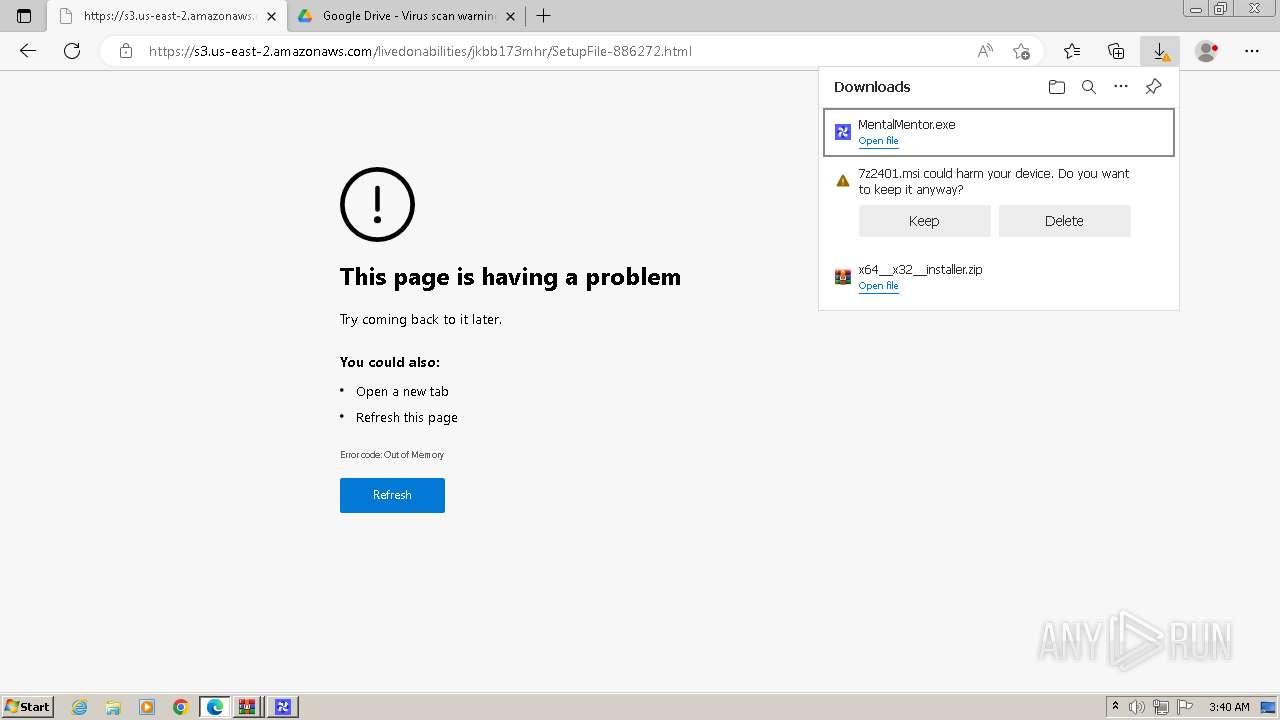Click warning icon beside 7z2401.msi
Screen dimensions: 1280x720
pyautogui.click(x=843, y=181)
